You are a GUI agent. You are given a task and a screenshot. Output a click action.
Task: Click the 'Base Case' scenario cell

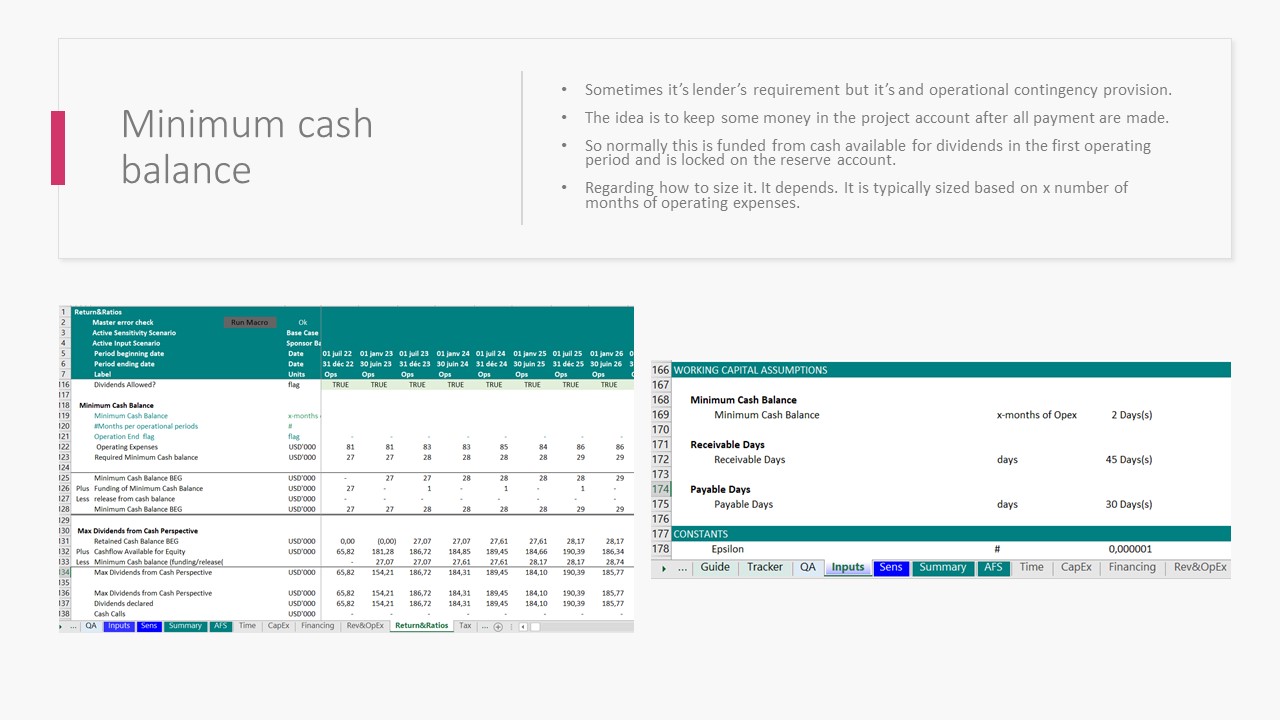click(302, 333)
